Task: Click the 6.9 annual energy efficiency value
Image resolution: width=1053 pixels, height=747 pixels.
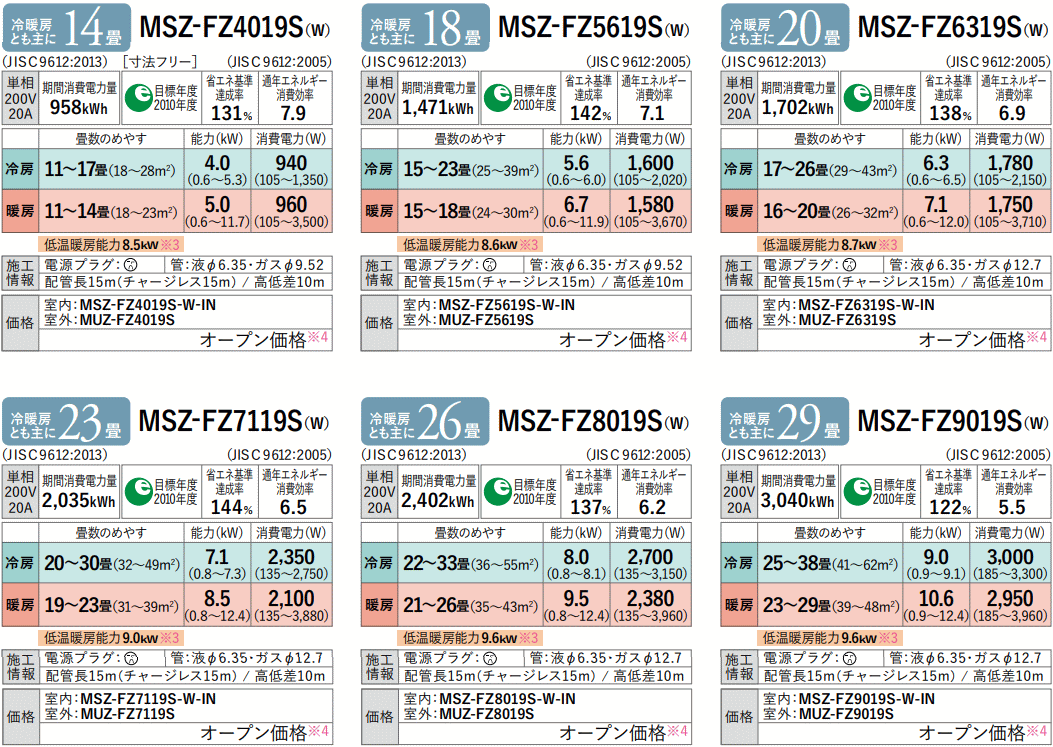Action: (1012, 113)
